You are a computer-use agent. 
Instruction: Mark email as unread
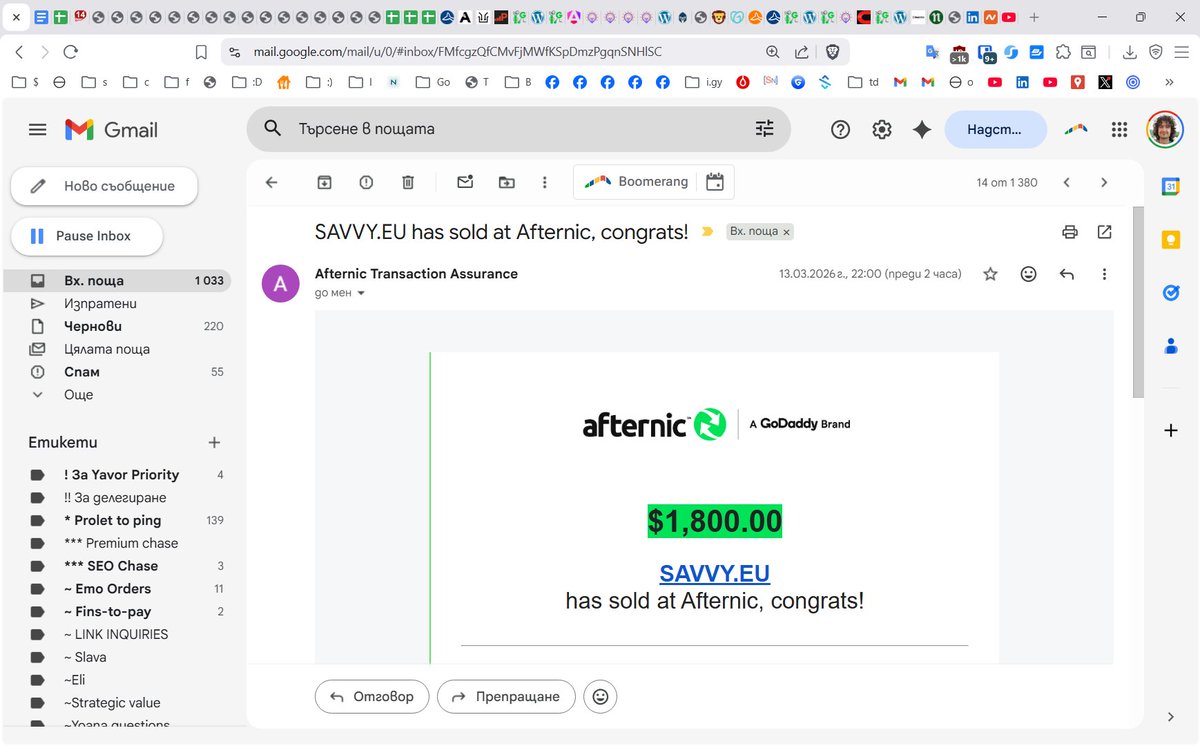pyautogui.click(x=465, y=182)
